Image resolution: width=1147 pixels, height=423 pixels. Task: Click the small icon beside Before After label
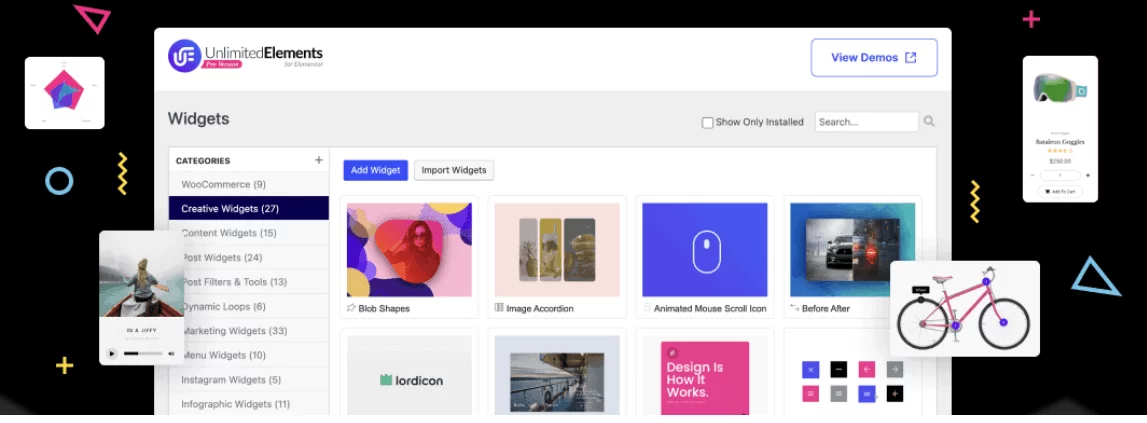795,308
